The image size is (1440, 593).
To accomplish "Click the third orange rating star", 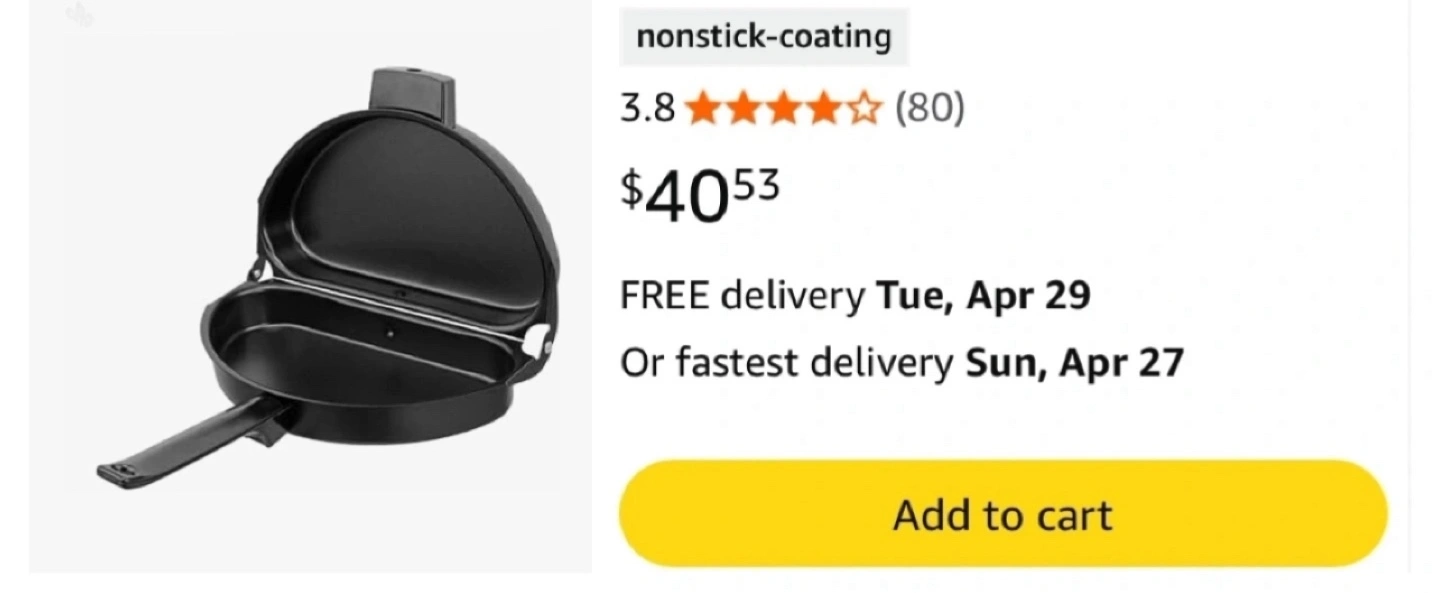I will 783,108.
